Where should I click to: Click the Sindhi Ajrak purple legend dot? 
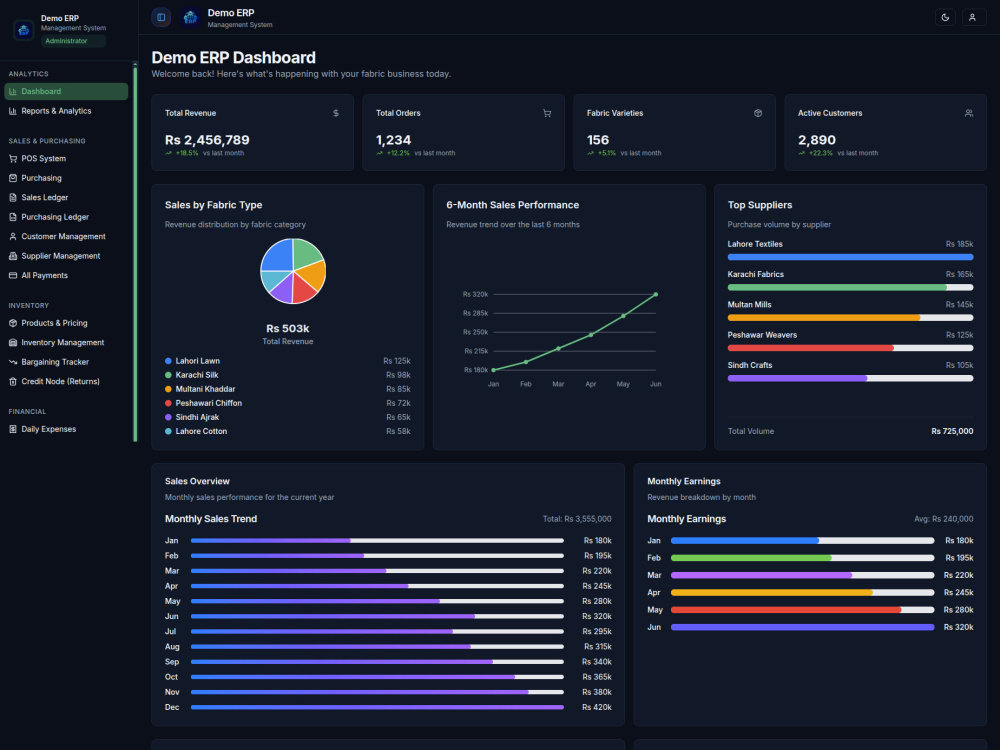point(168,417)
